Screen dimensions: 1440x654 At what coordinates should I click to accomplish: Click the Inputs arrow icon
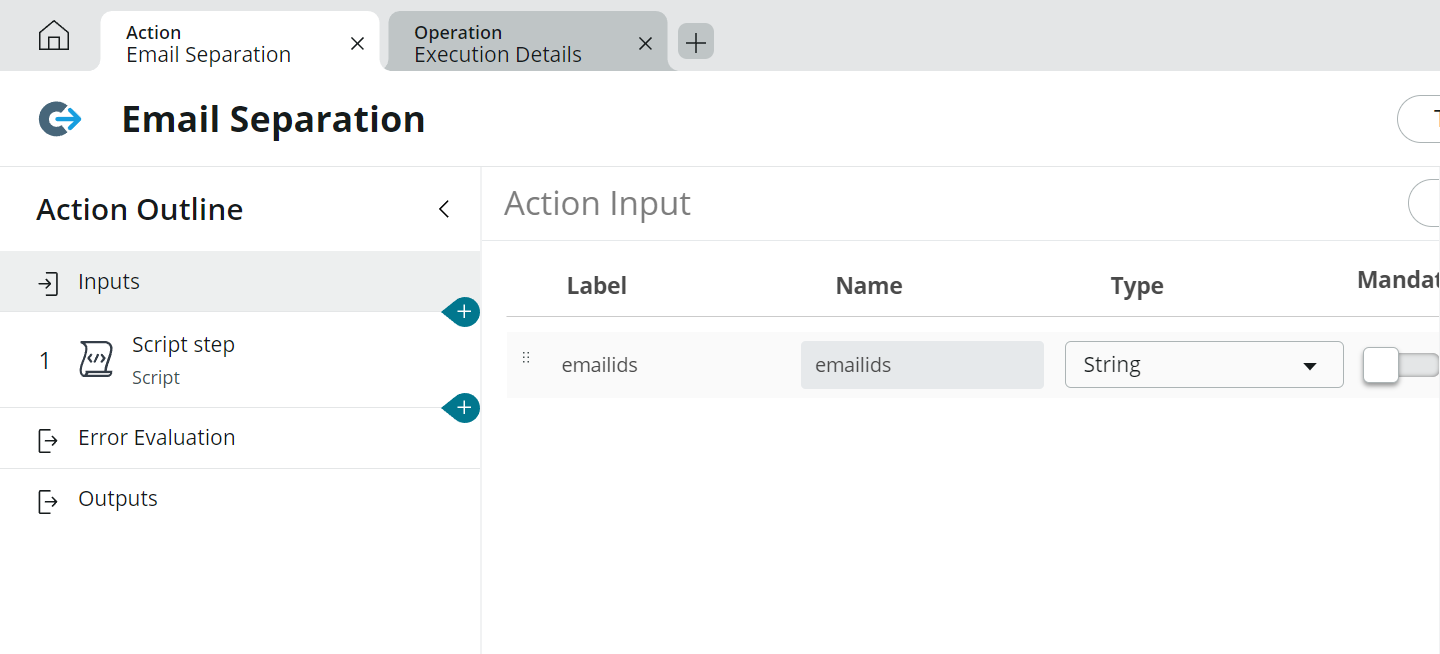[x=48, y=283]
